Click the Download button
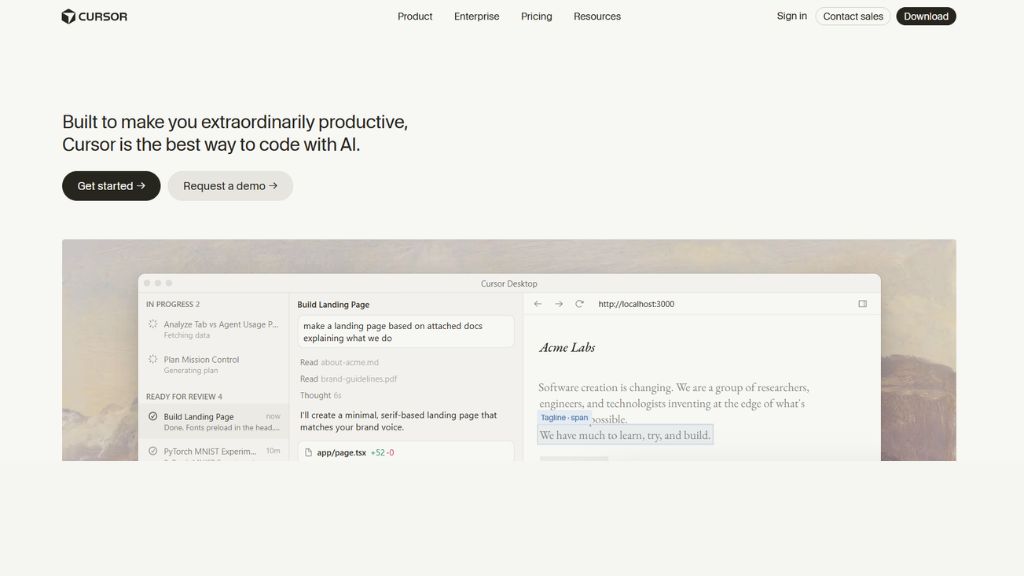The width and height of the screenshot is (1024, 576). point(925,16)
